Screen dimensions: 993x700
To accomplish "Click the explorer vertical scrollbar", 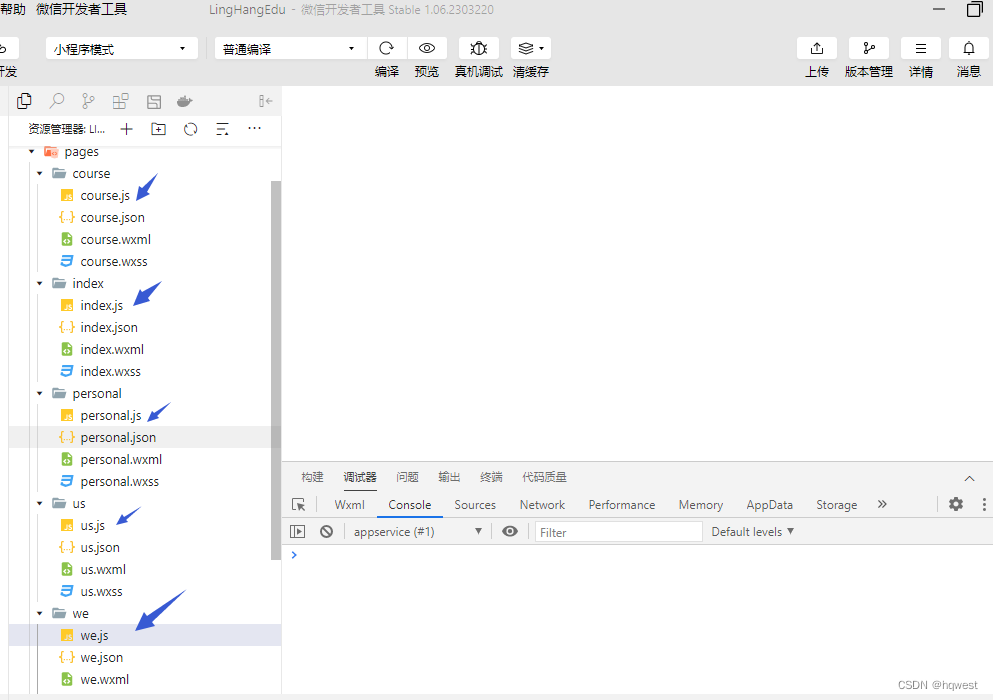I will tap(275, 371).
